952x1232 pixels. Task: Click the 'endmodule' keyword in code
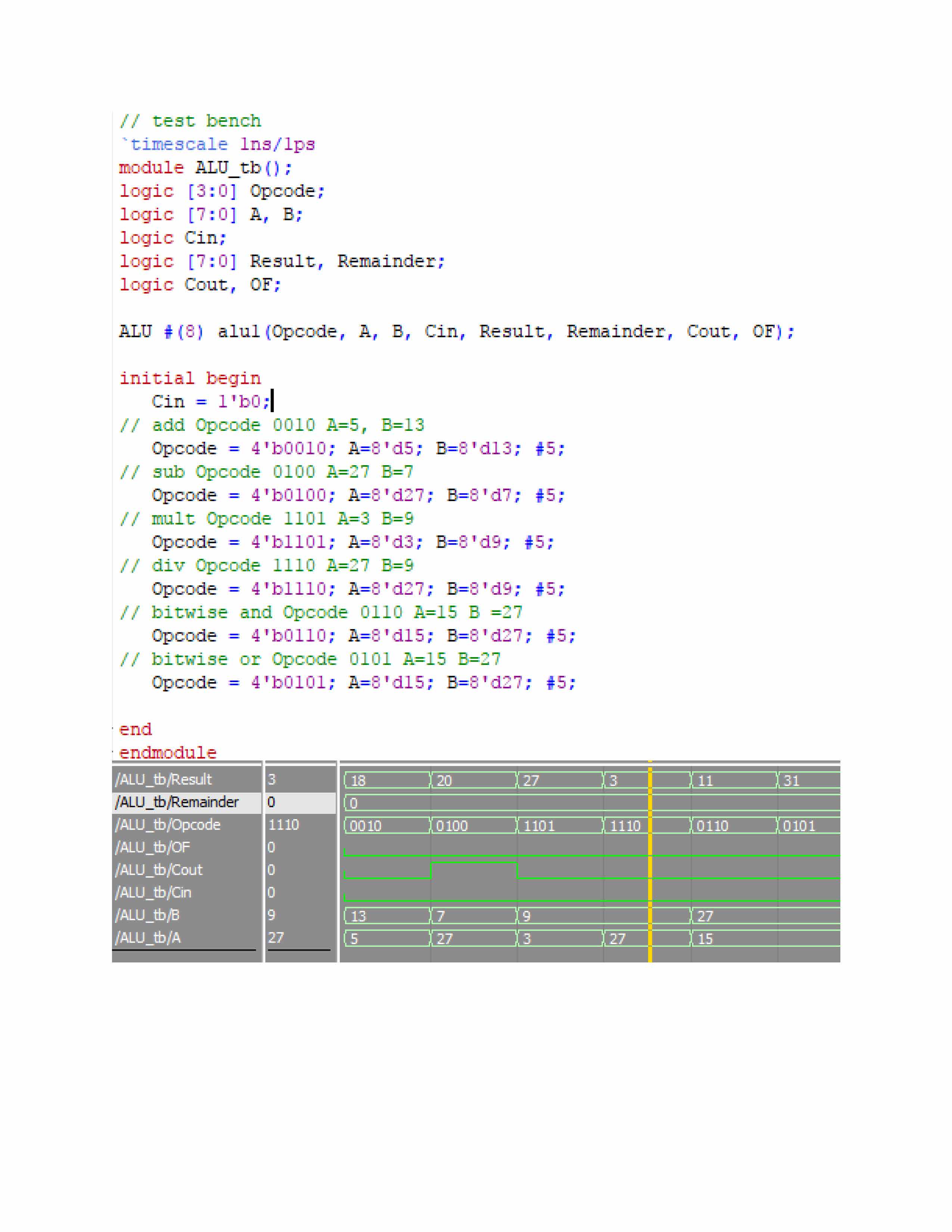click(168, 753)
